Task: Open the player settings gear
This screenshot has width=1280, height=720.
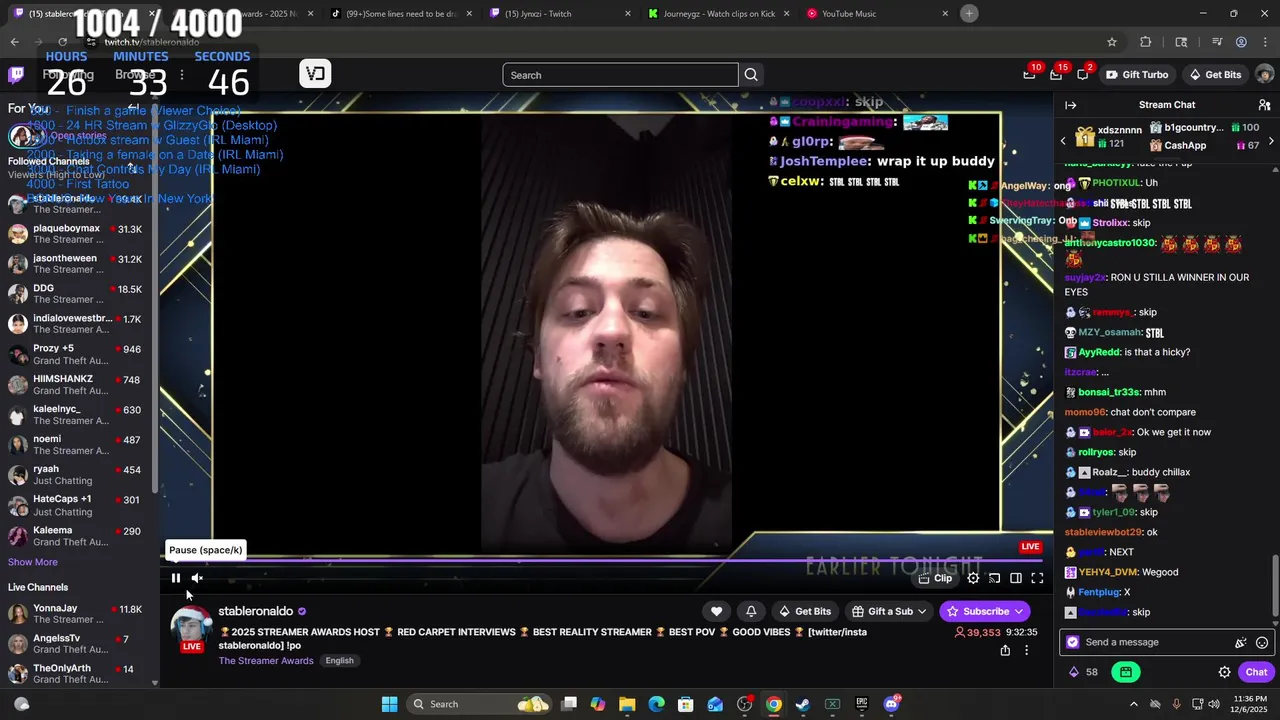Action: click(973, 578)
